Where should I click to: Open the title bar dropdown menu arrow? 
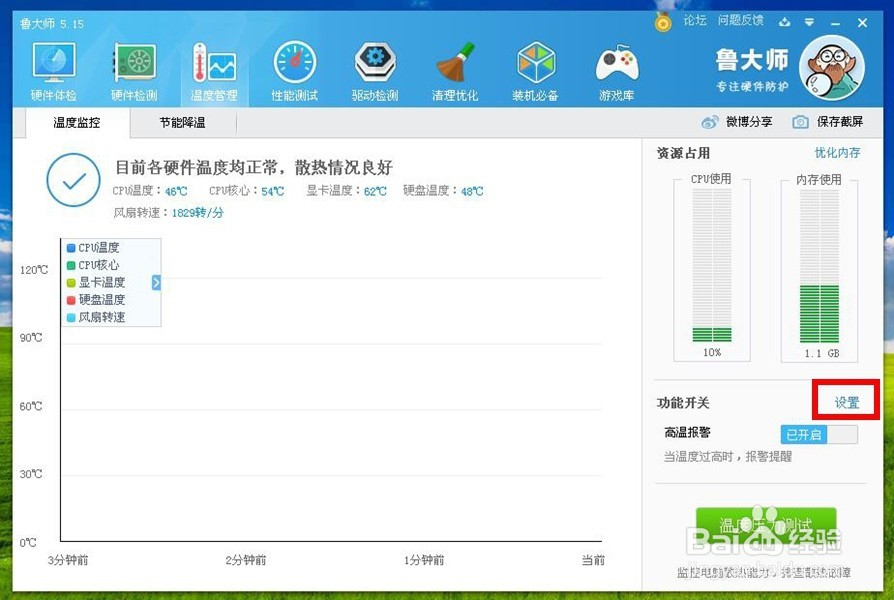pos(809,22)
